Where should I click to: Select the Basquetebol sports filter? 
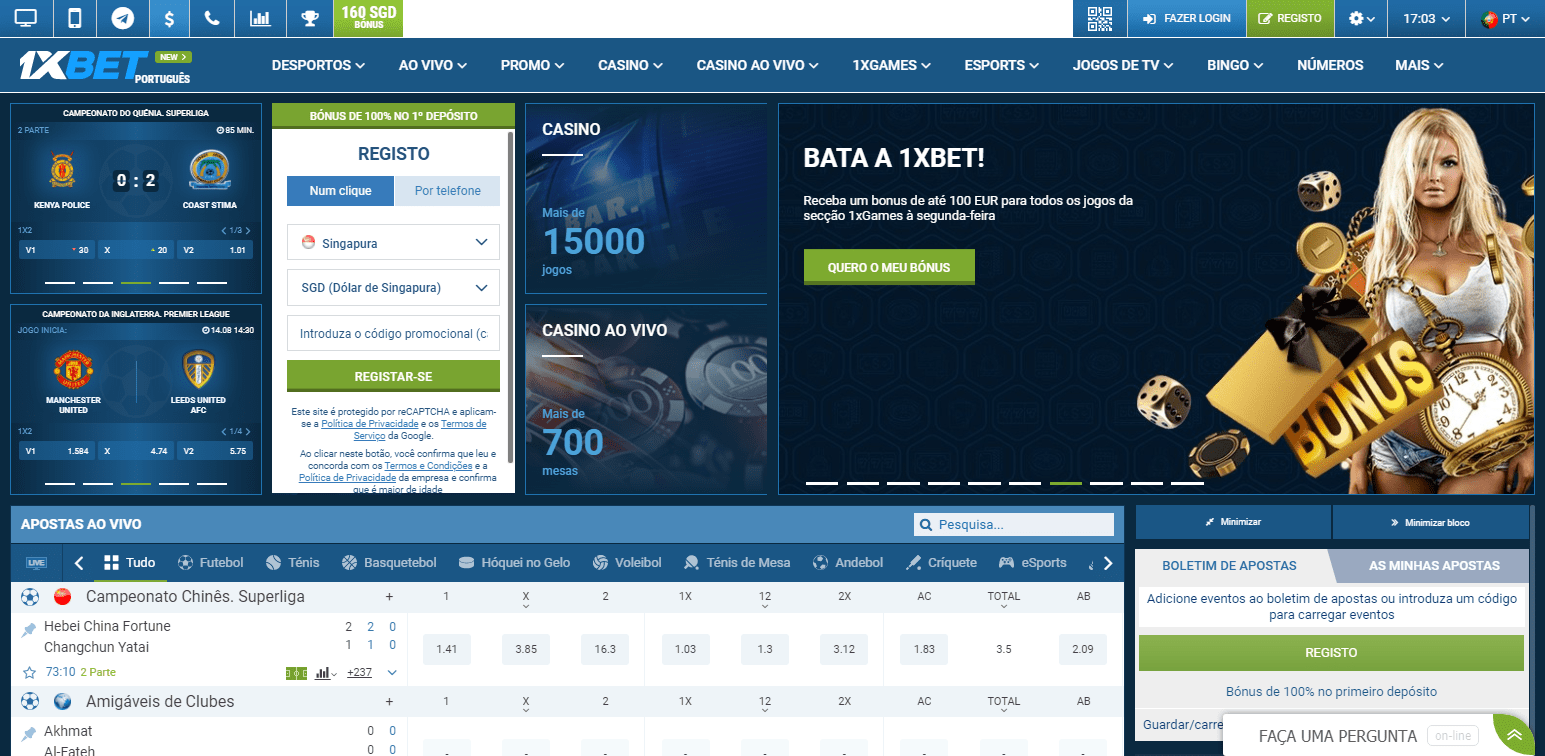[389, 563]
